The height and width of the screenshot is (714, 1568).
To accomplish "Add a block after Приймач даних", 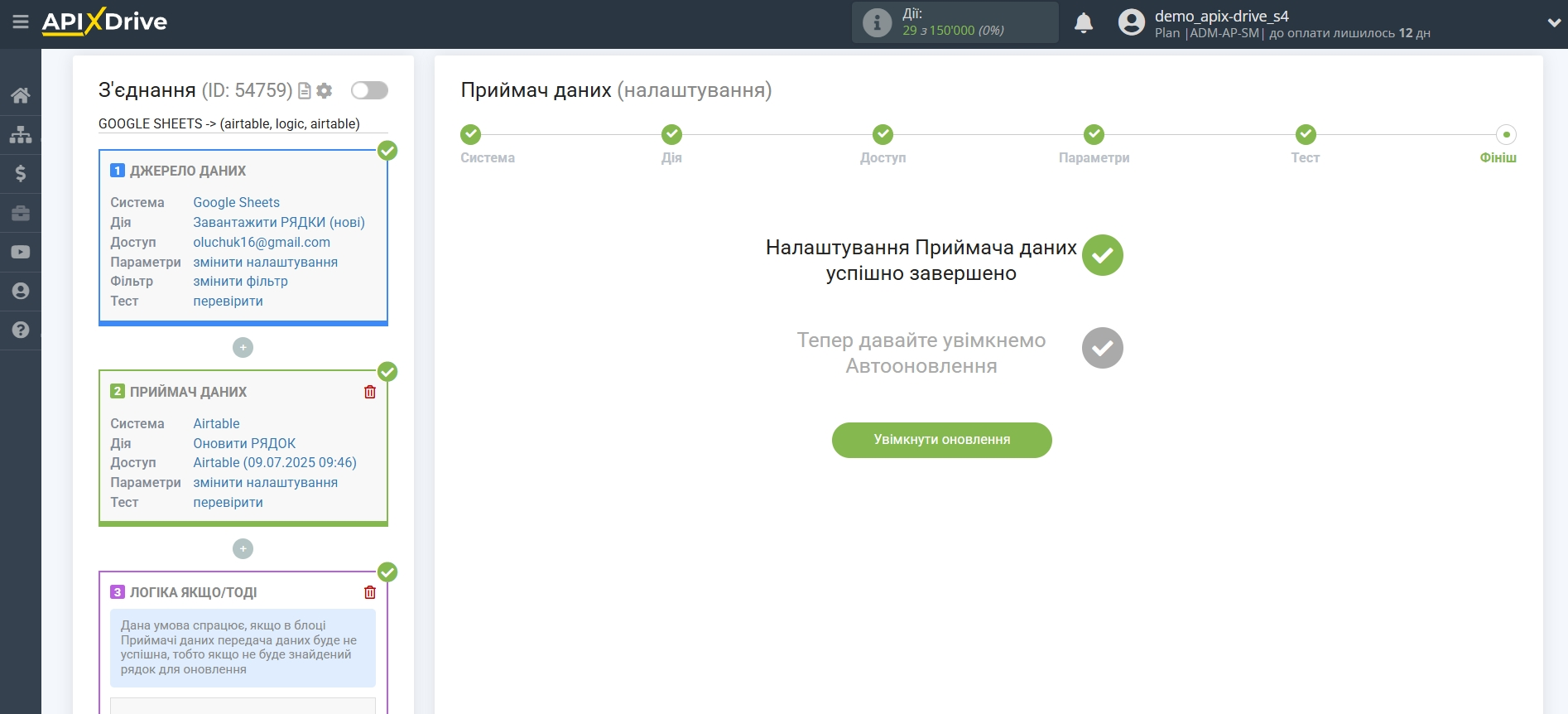I will tap(243, 548).
